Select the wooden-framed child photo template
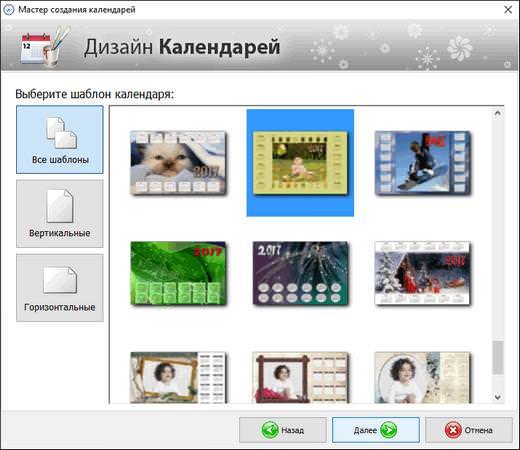The width and height of the screenshot is (520, 450). 300,378
